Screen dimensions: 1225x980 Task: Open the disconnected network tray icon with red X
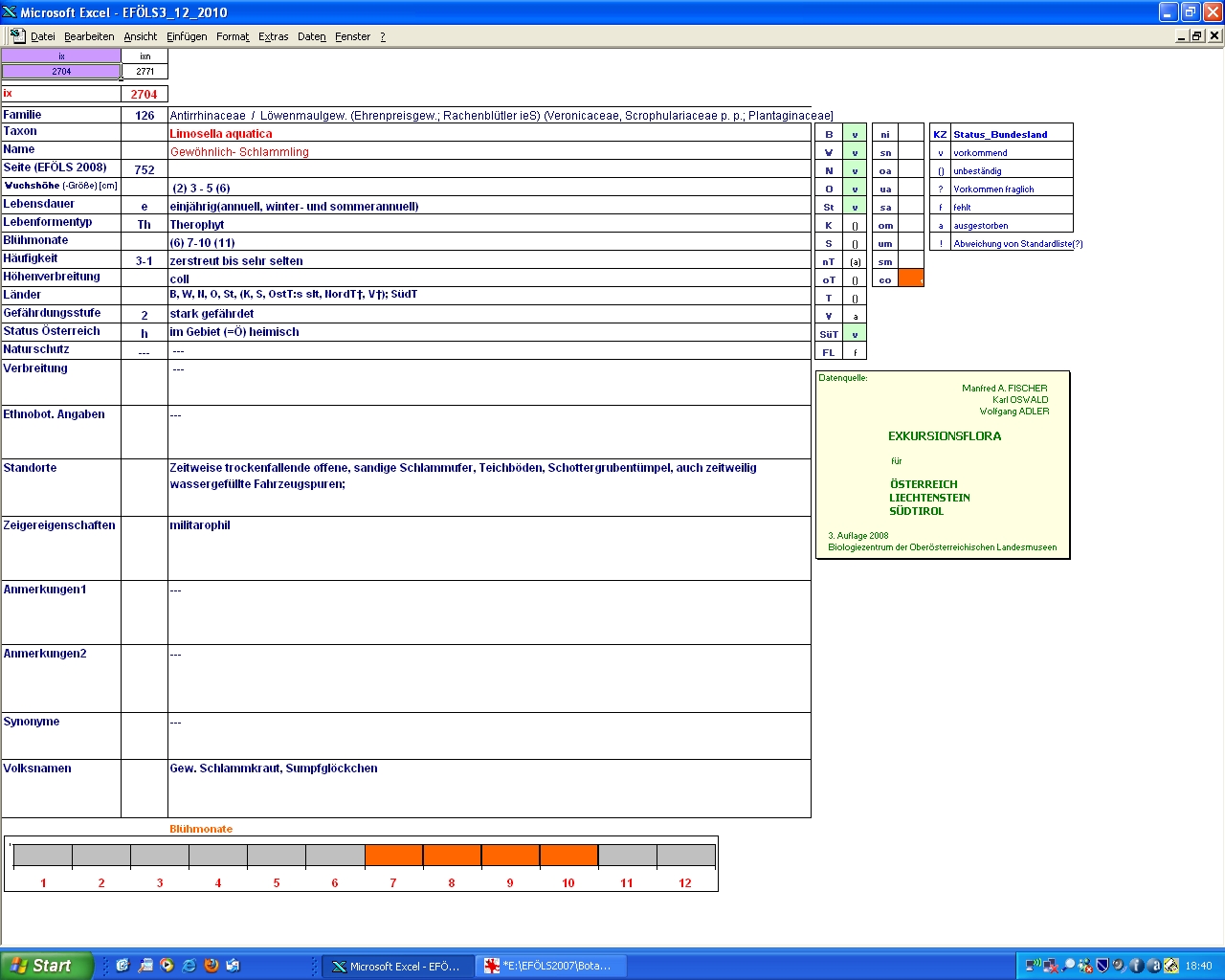[1051, 966]
